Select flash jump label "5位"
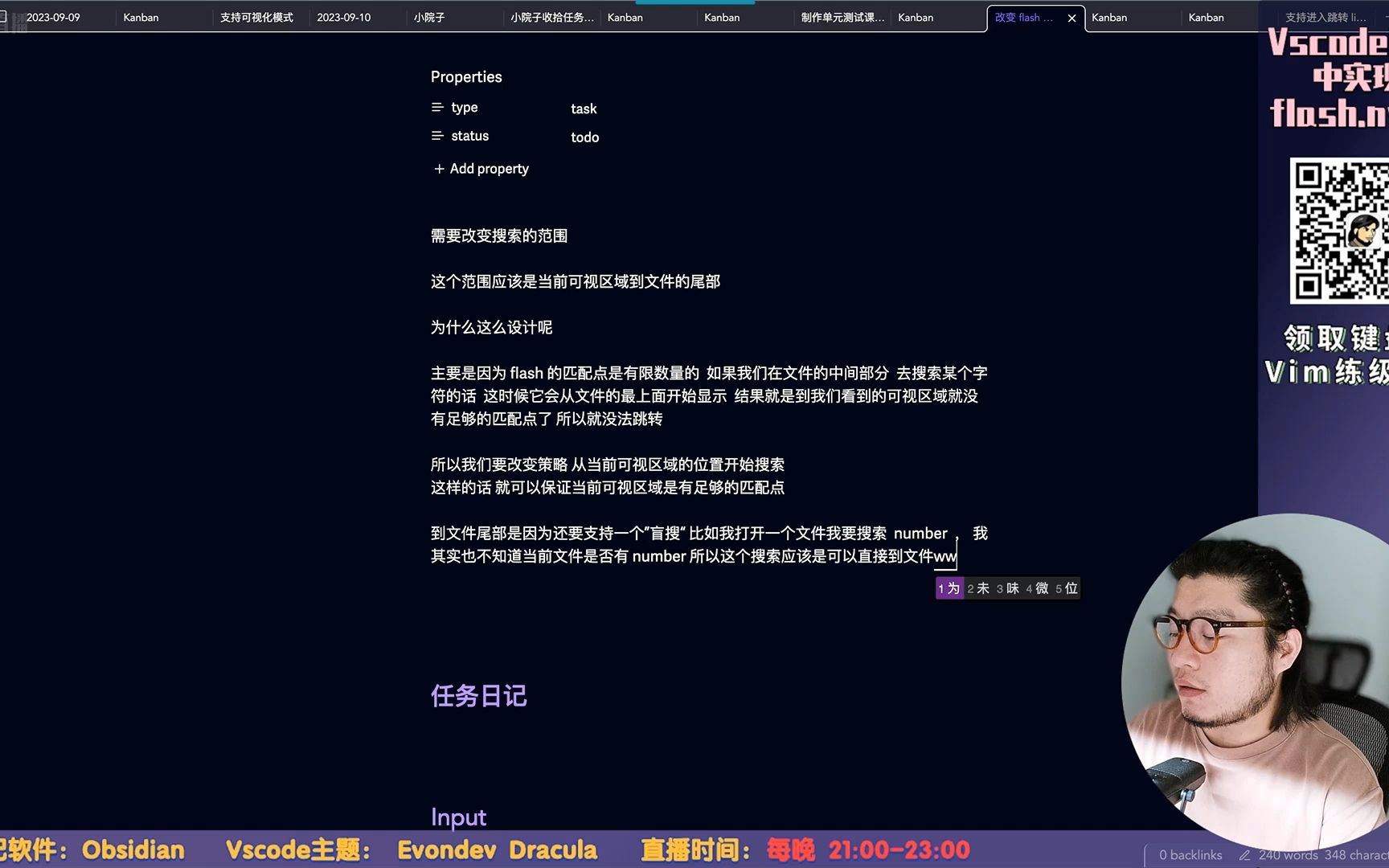This screenshot has width=1389, height=868. tap(1067, 588)
